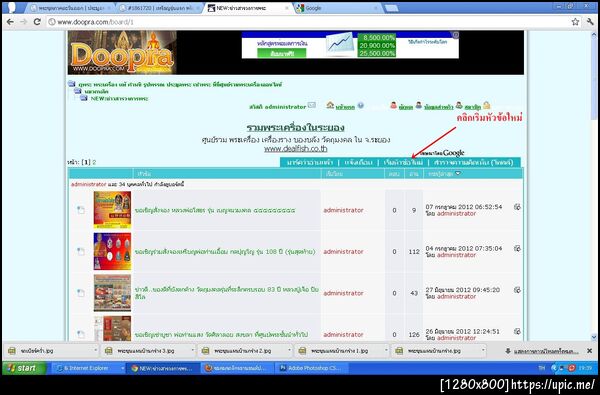Screen dimensions: 600x395
Task: Open the topic with 9 views
Action: (x=215, y=210)
